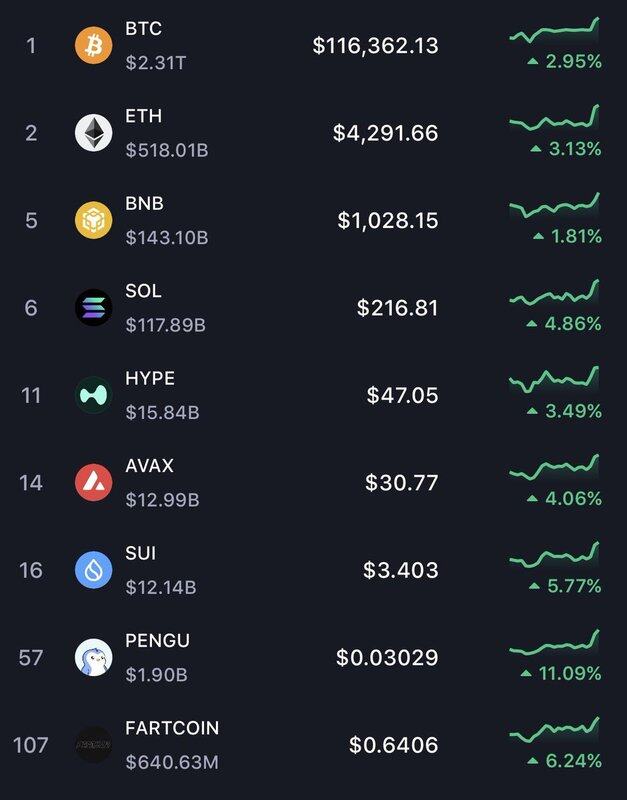This screenshot has height=800, width=627.
Task: Click the Bitcoin coin icon
Action: click(94, 45)
